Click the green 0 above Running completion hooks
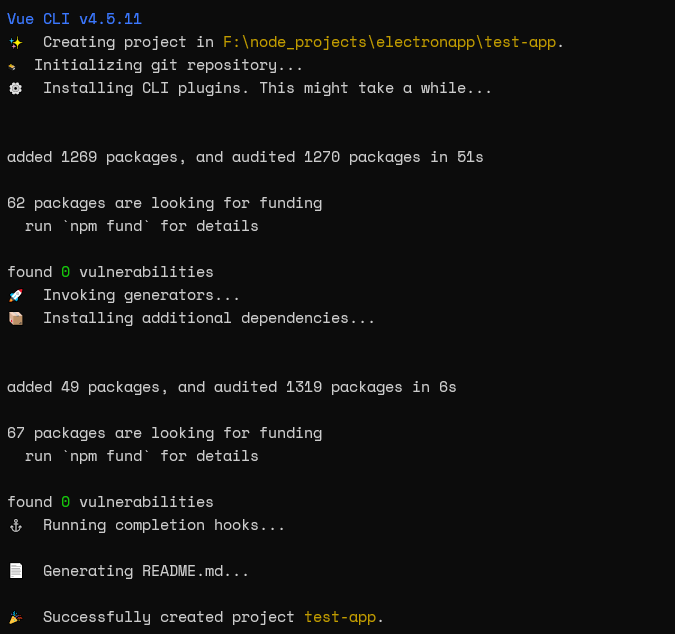 click(65, 502)
